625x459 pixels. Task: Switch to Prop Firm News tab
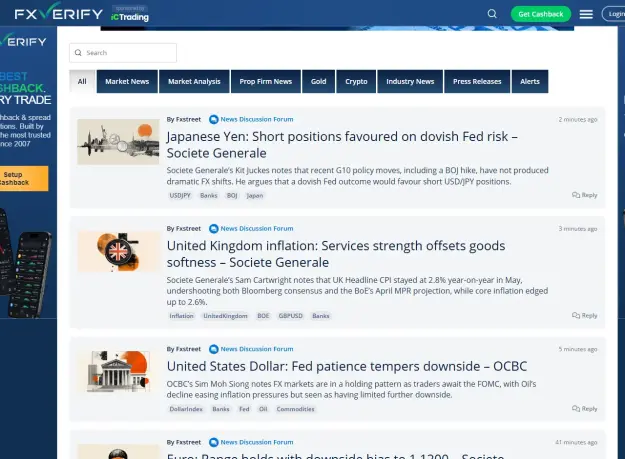(x=266, y=81)
